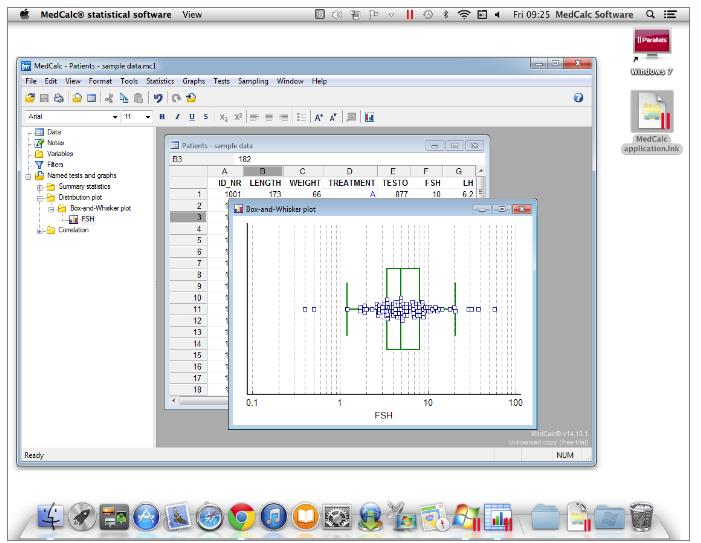The width and height of the screenshot is (701, 543).
Task: Open Chrome from the Dock
Action: coord(241,517)
